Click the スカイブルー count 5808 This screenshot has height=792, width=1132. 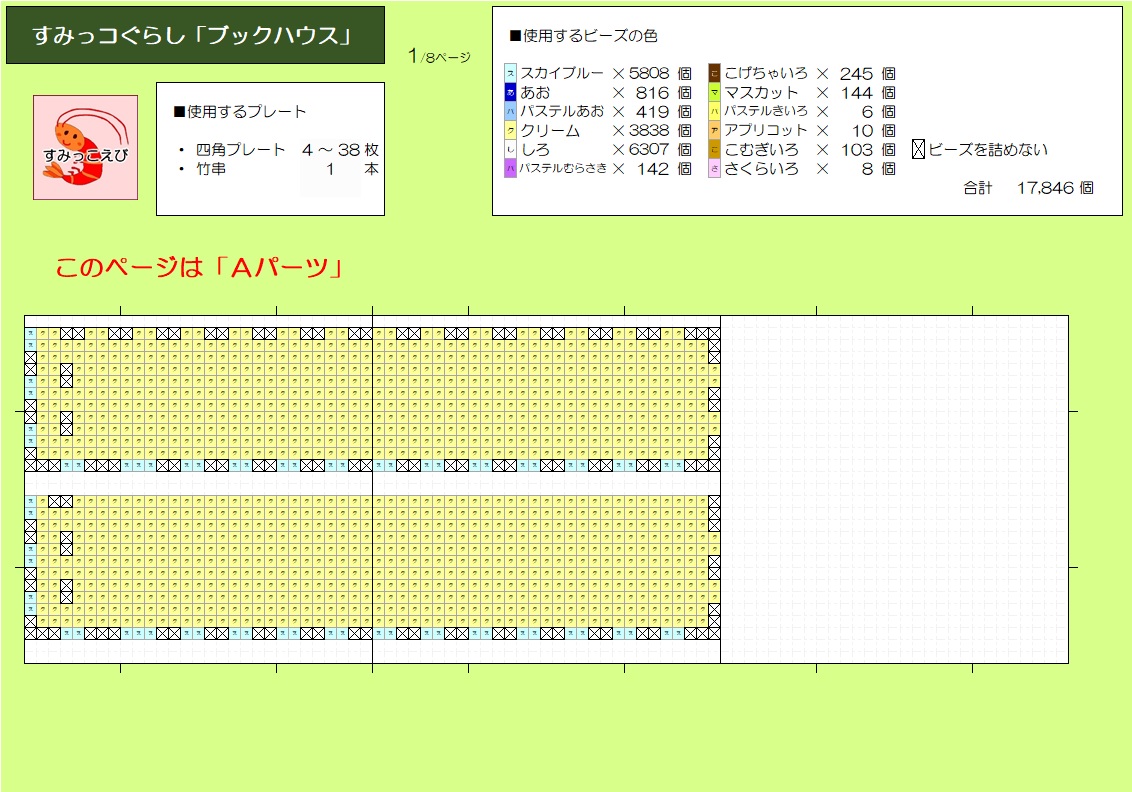point(649,73)
